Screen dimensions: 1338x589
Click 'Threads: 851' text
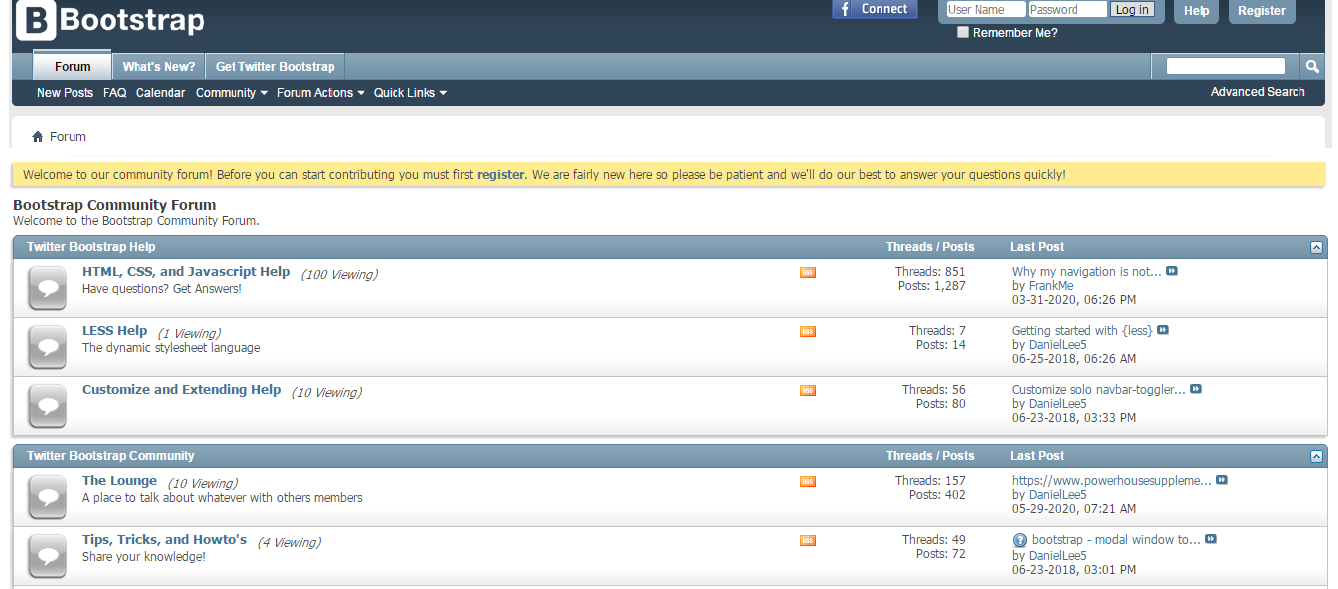pos(930,271)
